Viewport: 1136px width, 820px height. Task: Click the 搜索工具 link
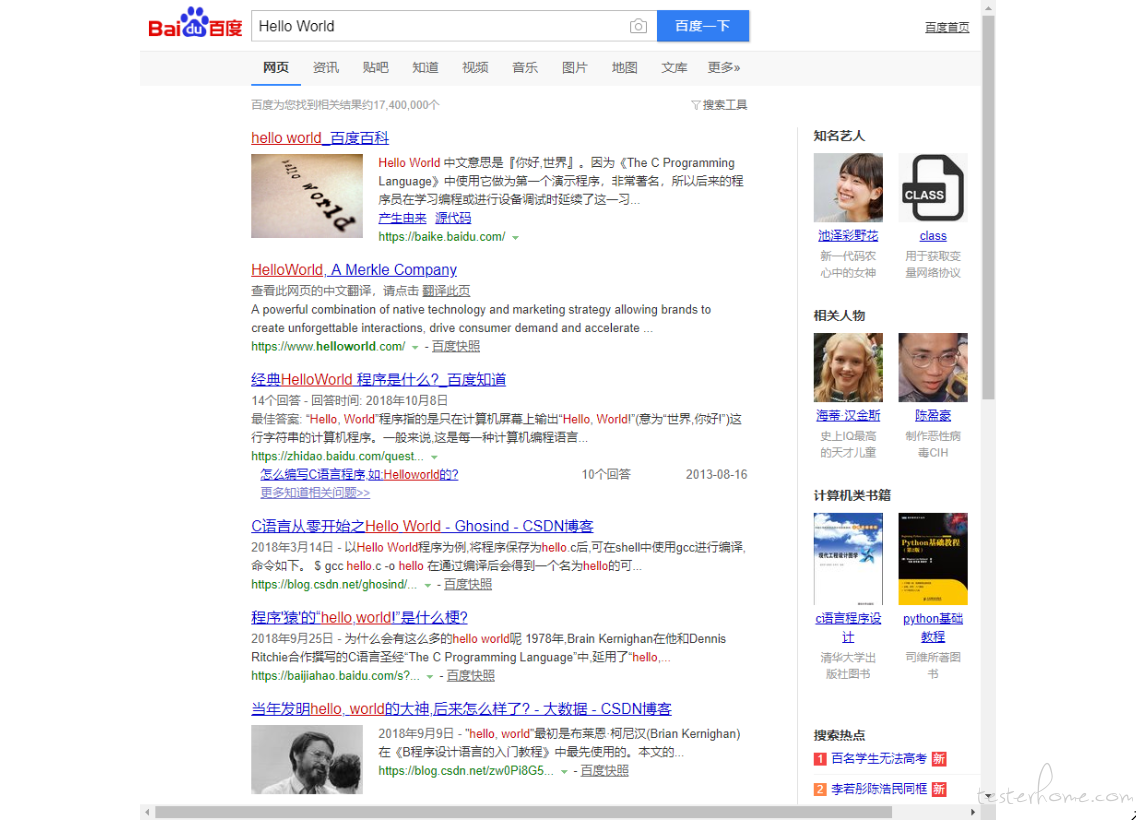[724, 105]
